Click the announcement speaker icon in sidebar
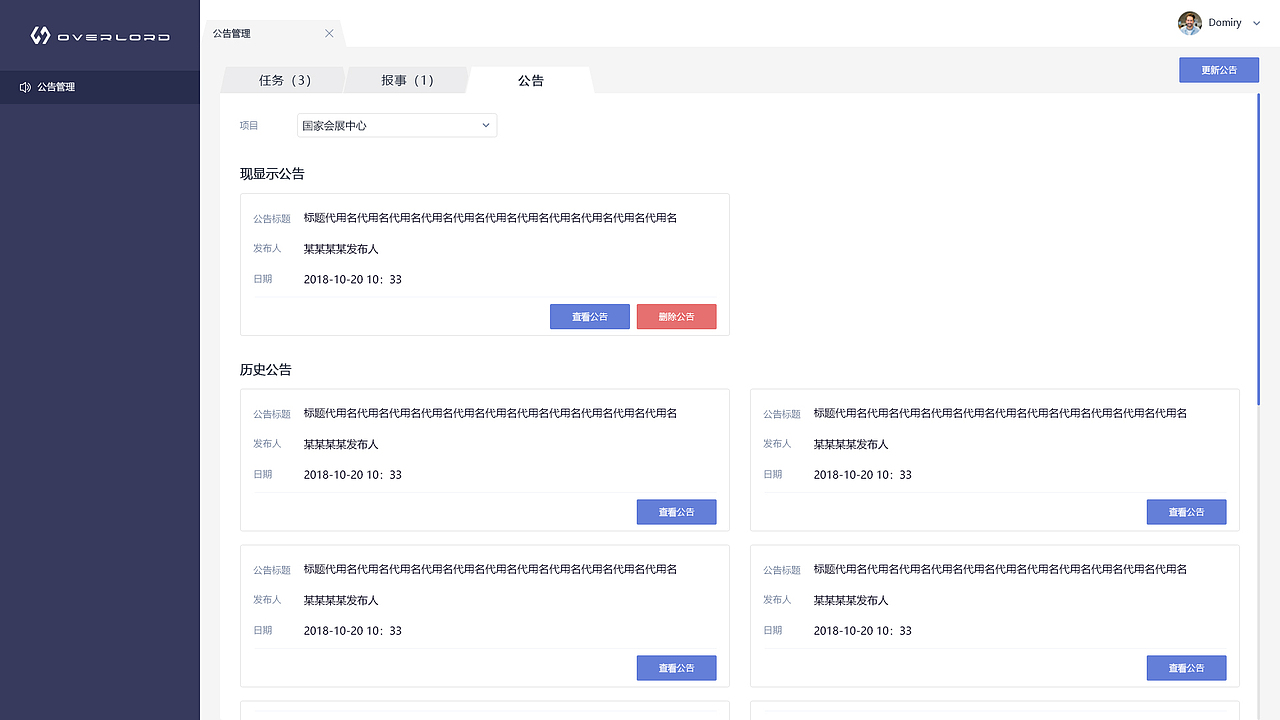Image resolution: width=1280 pixels, height=720 pixels. coord(24,87)
